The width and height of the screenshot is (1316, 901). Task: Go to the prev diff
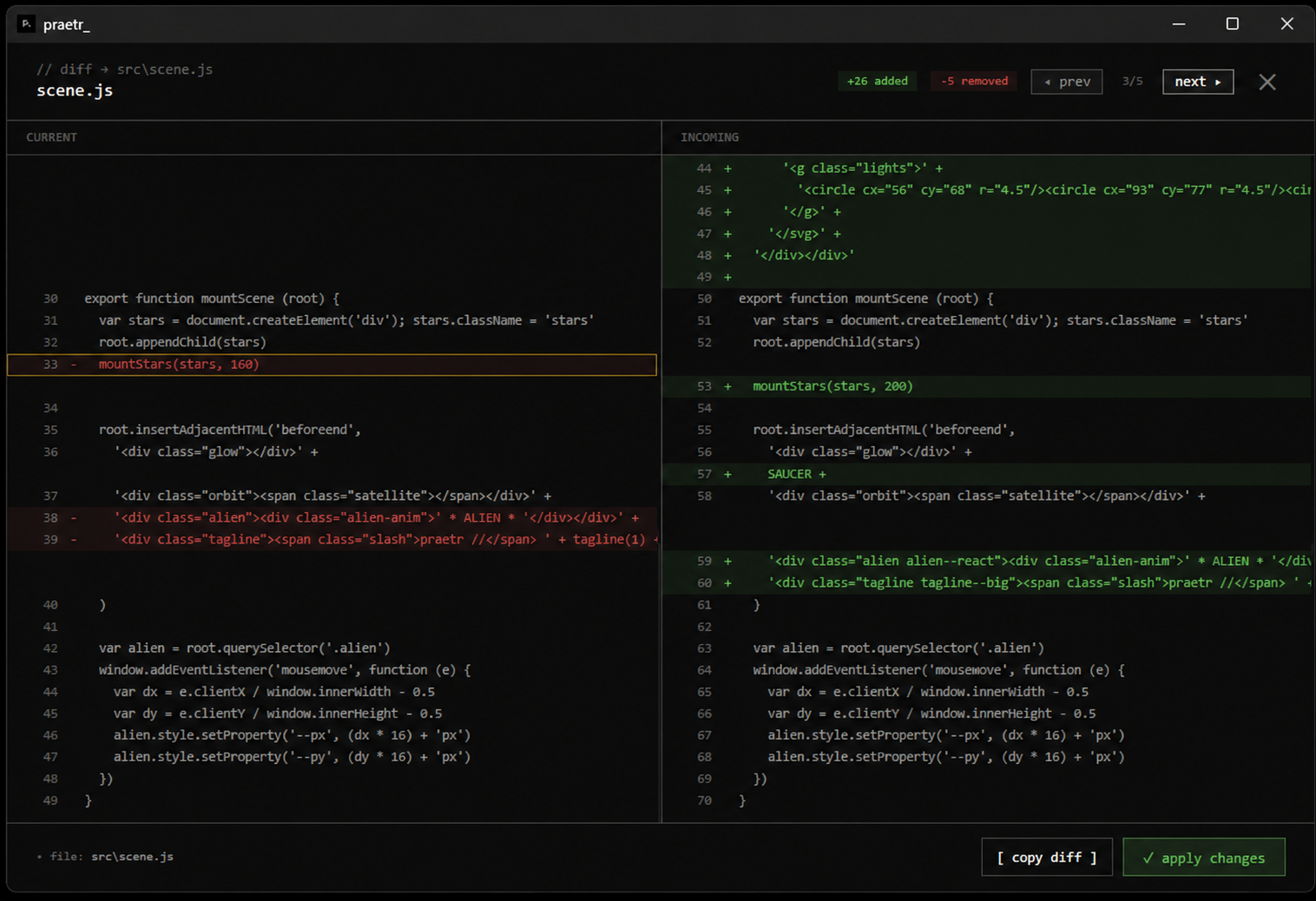pyautogui.click(x=1067, y=82)
